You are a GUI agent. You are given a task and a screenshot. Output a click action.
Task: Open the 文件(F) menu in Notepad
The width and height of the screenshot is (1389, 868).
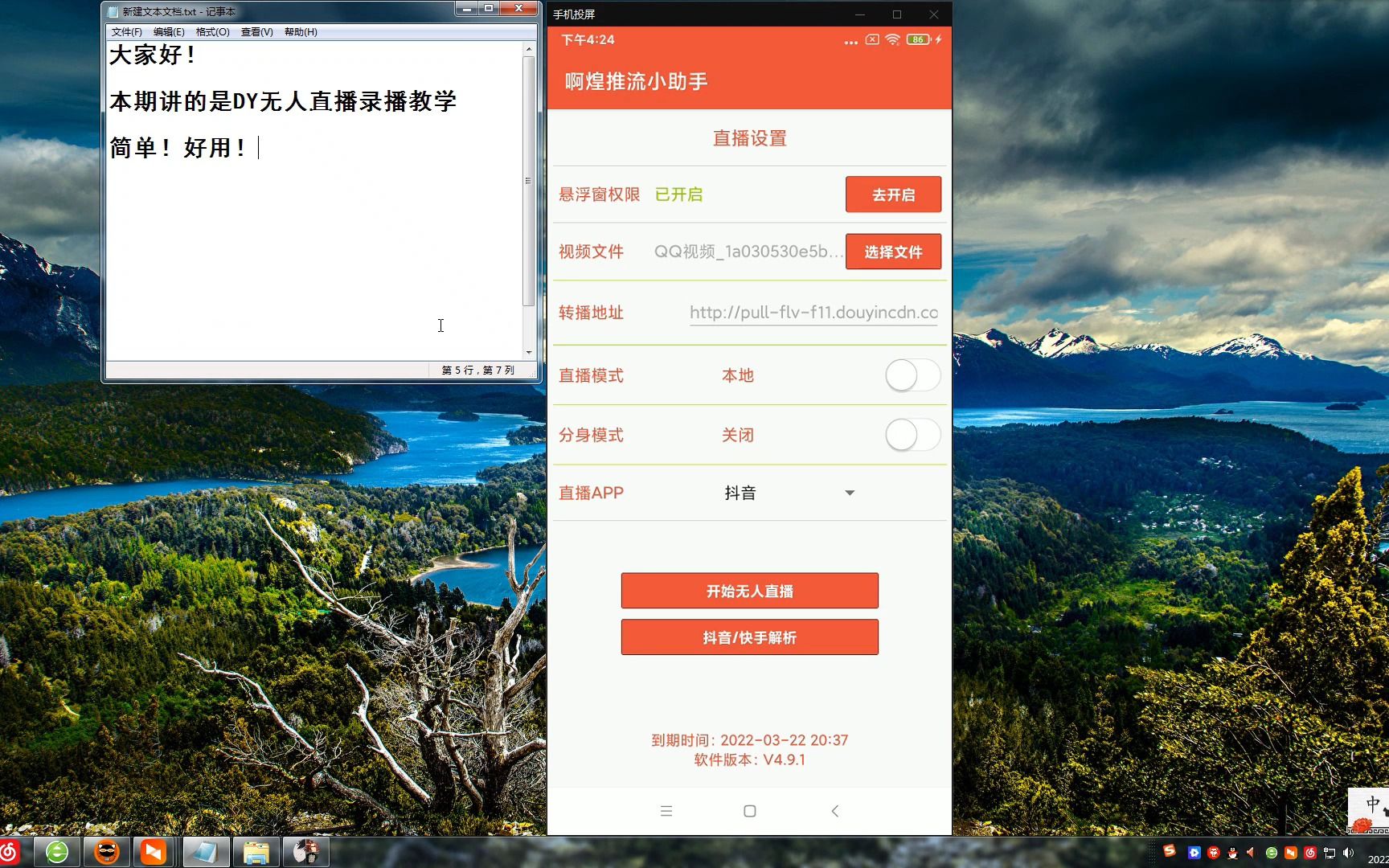(125, 32)
